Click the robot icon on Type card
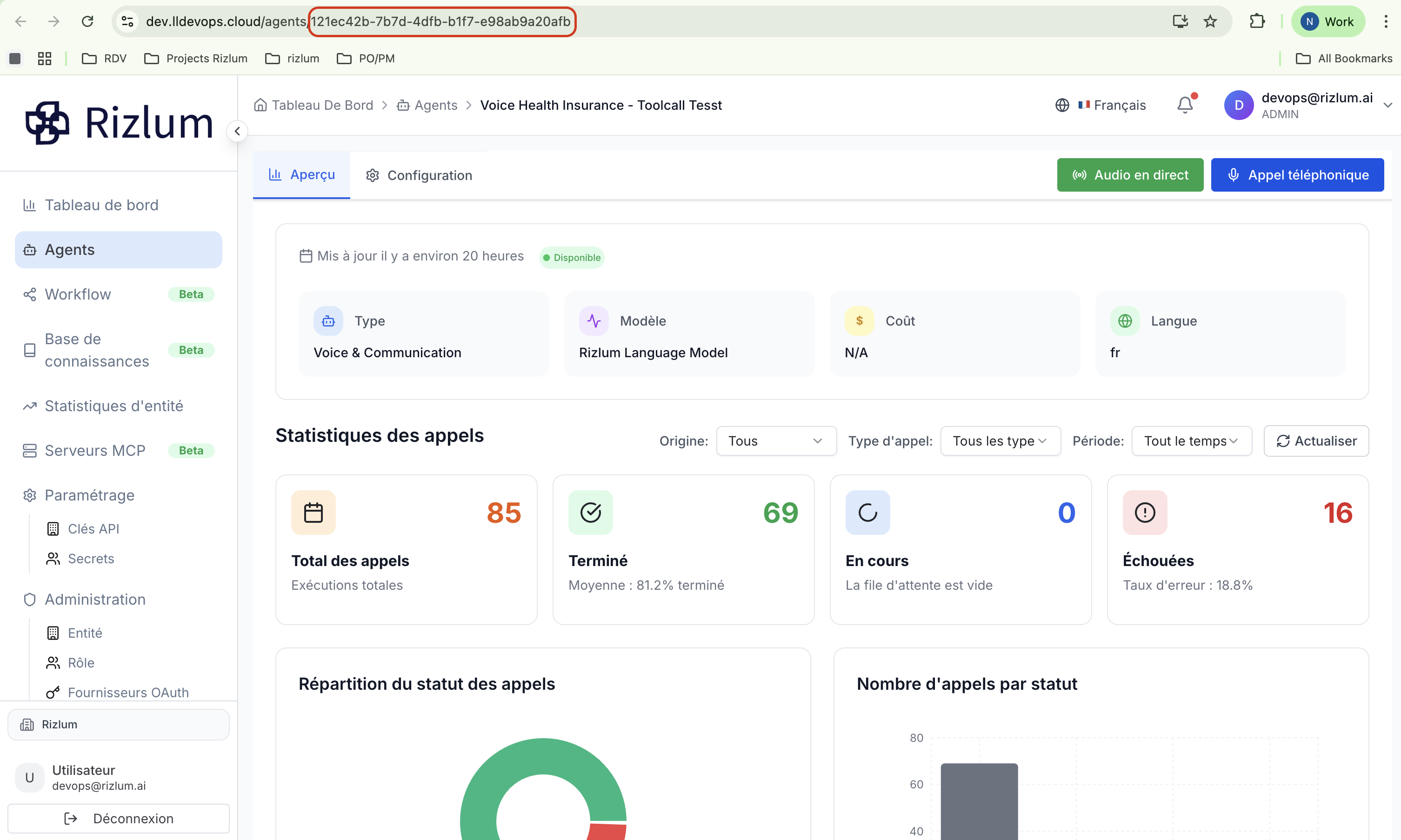The width and height of the screenshot is (1401, 840). (x=328, y=321)
